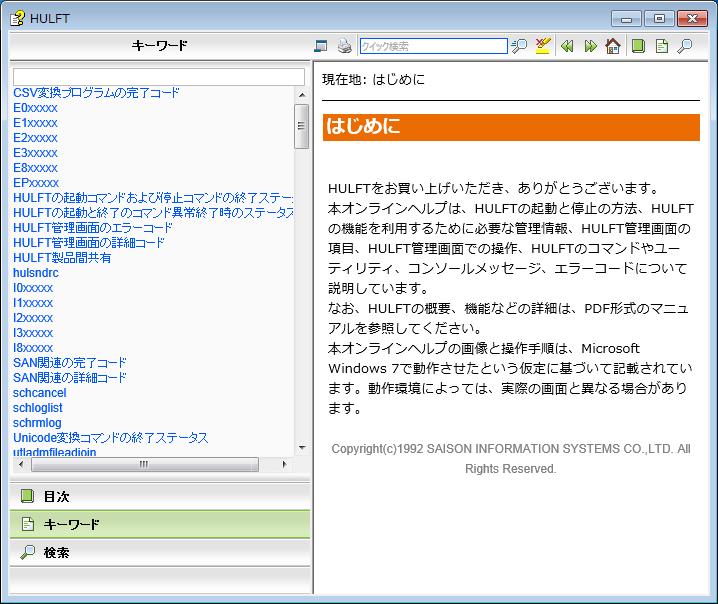Viewport: 718px width, 604px height.
Task: Go forward with the green right arrows
Action: pyautogui.click(x=591, y=46)
